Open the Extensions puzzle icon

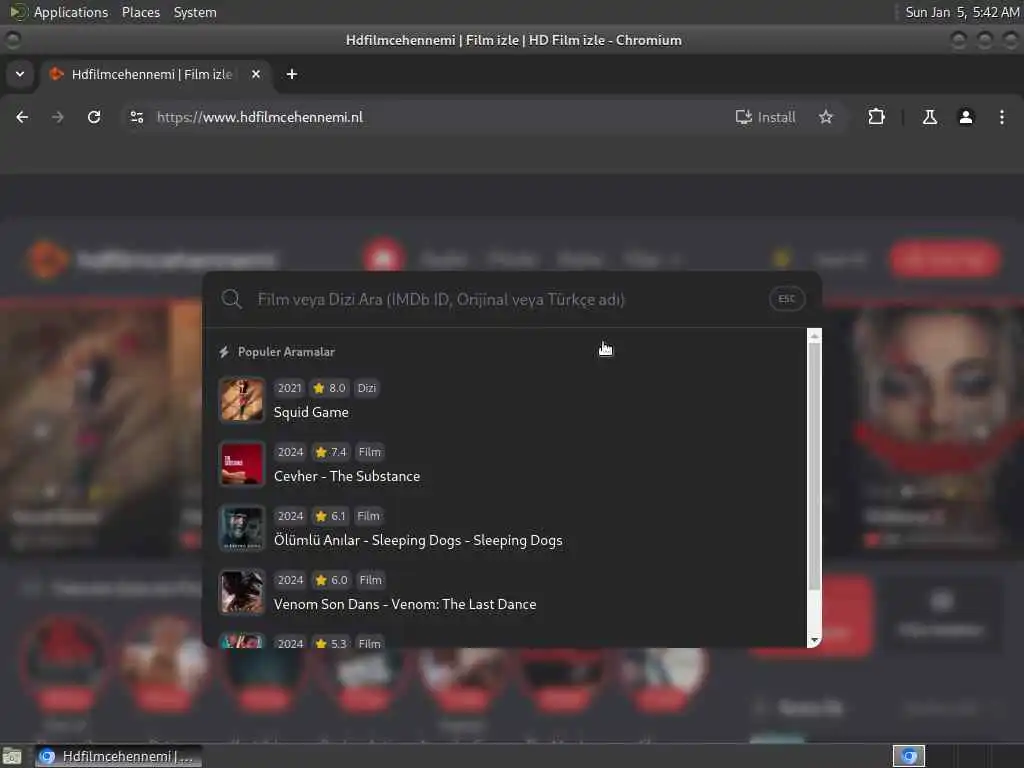click(x=876, y=117)
